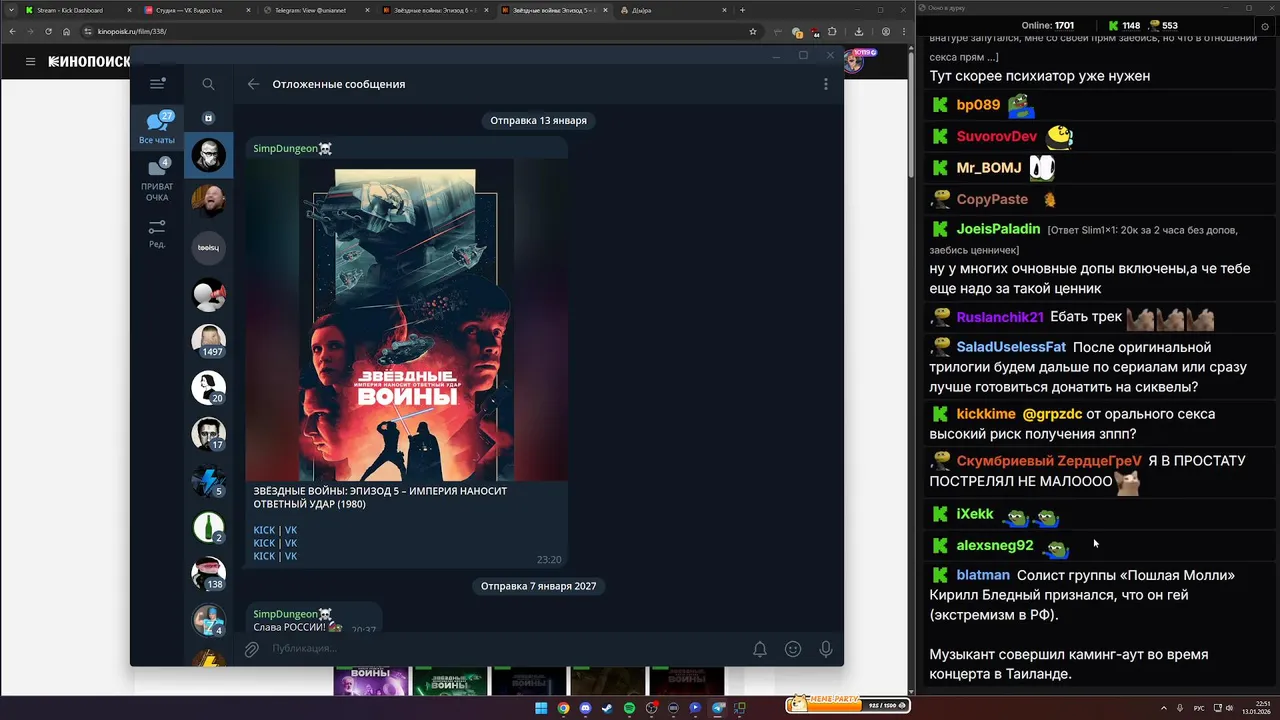Open the browser downloads icon
Image resolution: width=1280 pixels, height=720 pixels.
(x=859, y=31)
